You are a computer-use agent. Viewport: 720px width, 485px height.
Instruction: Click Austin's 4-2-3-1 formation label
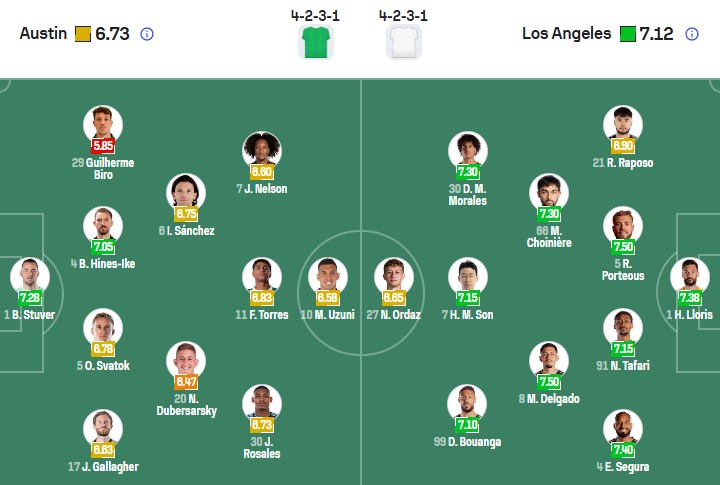pos(316,15)
